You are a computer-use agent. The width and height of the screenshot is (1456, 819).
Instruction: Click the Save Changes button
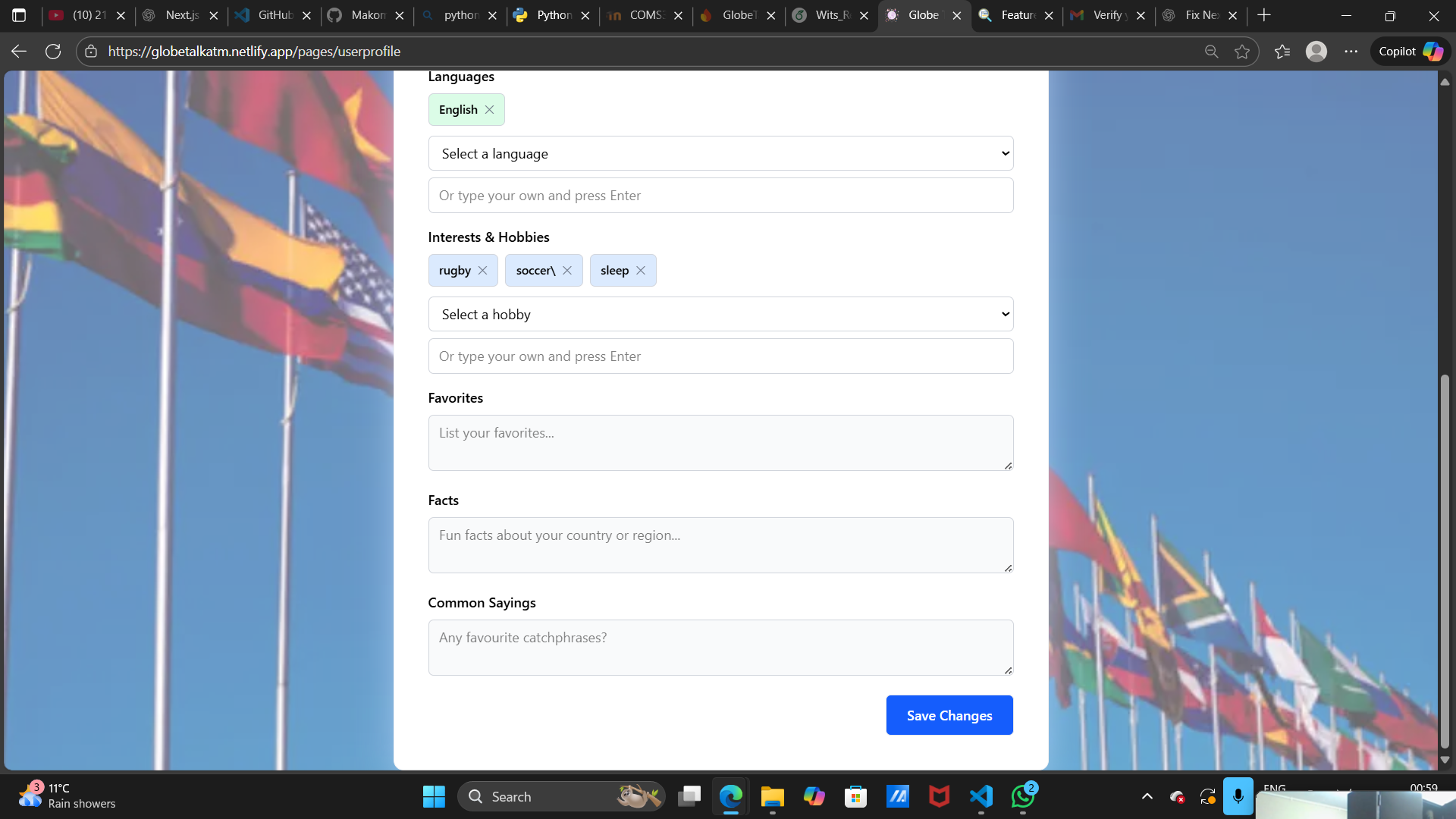[x=949, y=715]
